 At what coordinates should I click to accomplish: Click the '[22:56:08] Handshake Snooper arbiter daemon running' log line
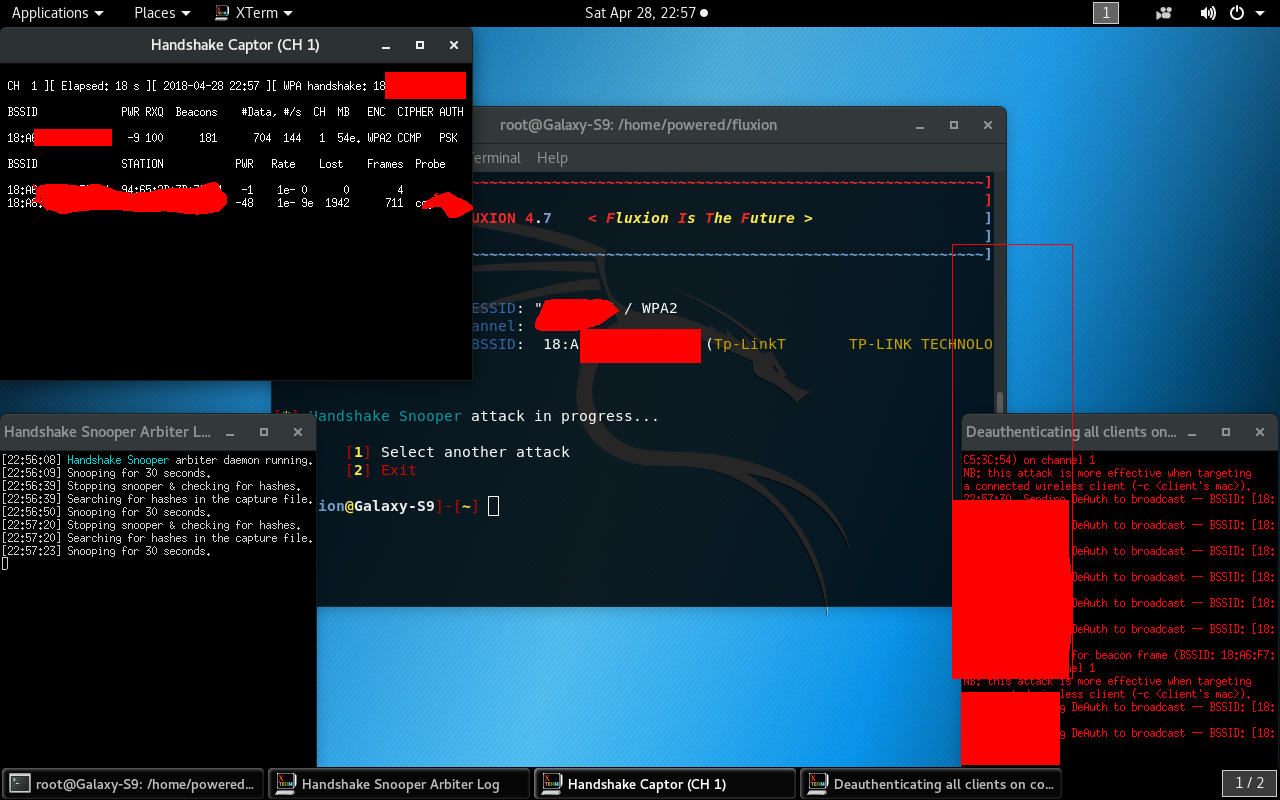157,460
